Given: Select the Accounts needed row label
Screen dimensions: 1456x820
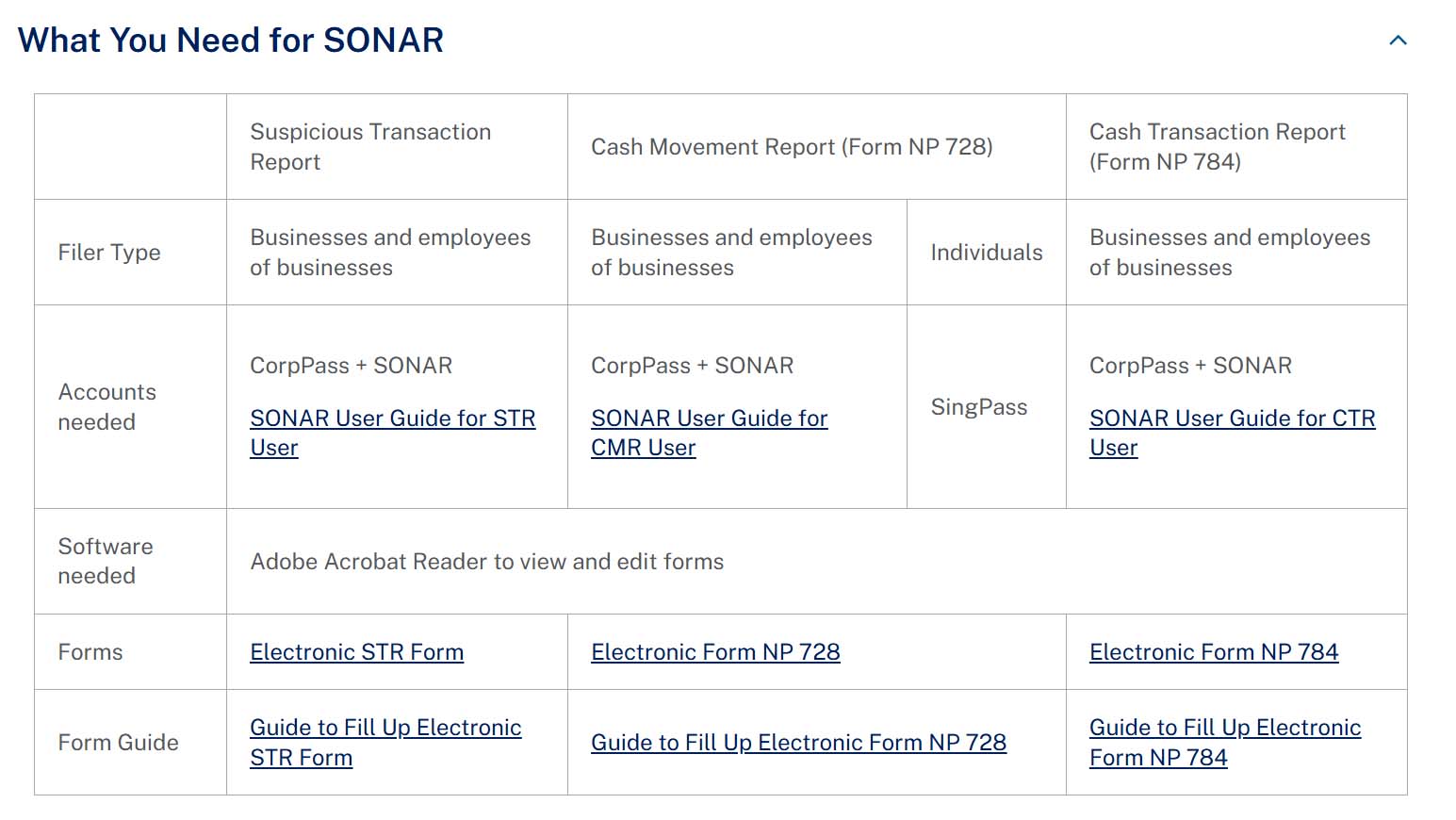Looking at the screenshot, I should tap(106, 407).
